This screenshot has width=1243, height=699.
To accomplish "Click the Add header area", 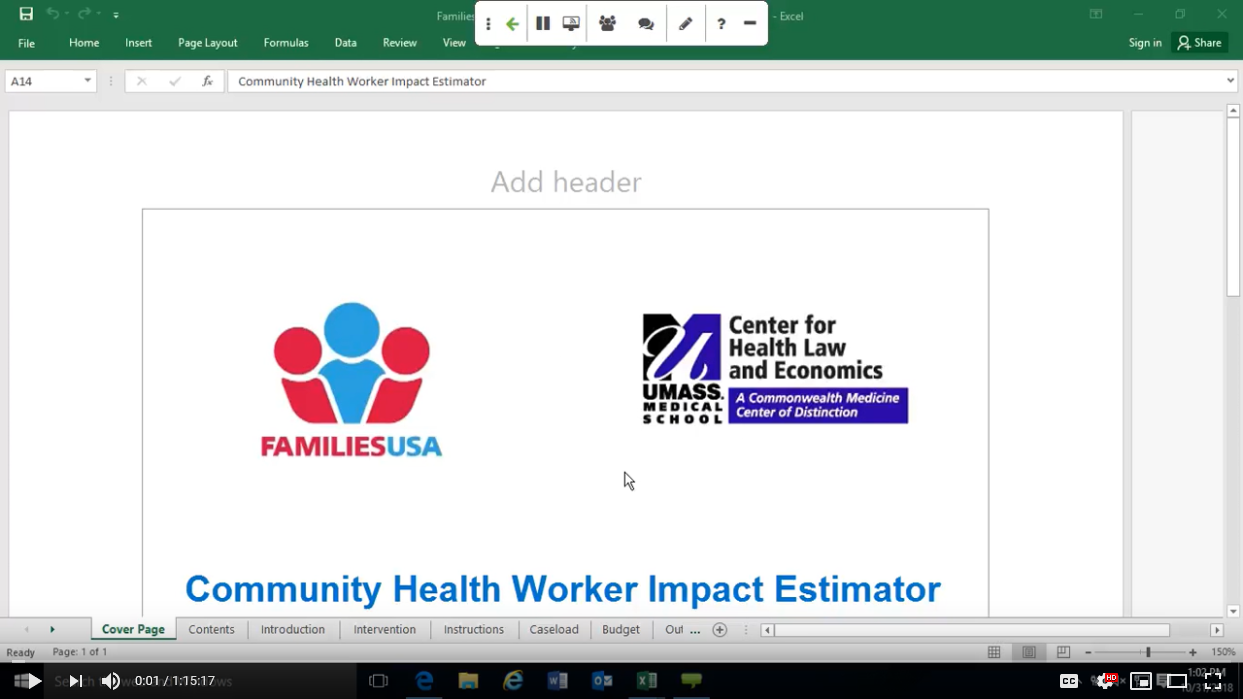I will pos(566,182).
